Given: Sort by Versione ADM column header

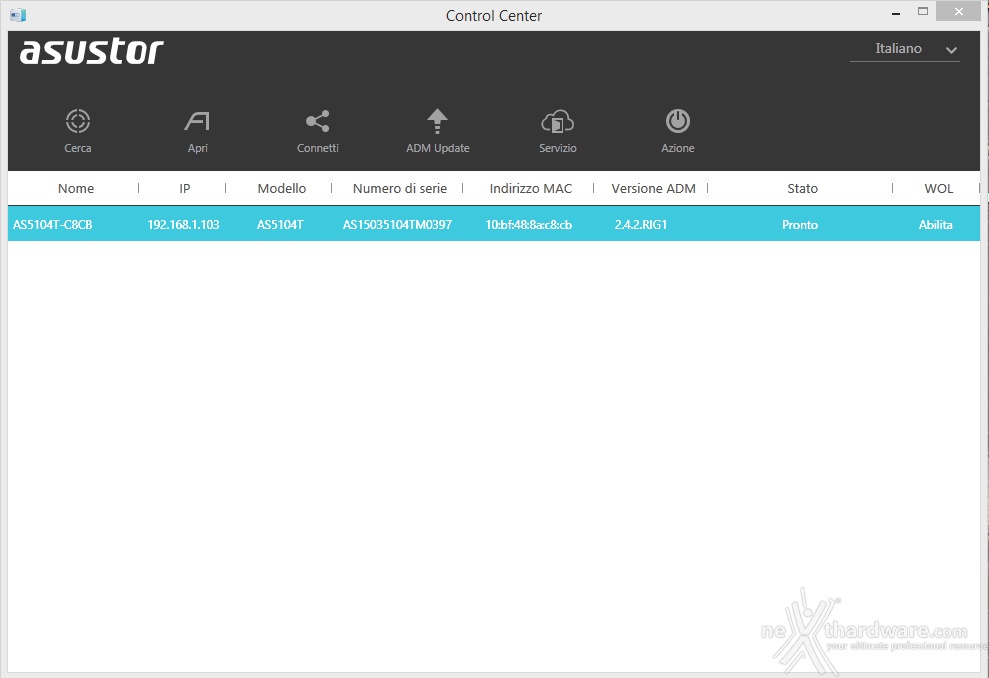Looking at the screenshot, I should (x=653, y=189).
